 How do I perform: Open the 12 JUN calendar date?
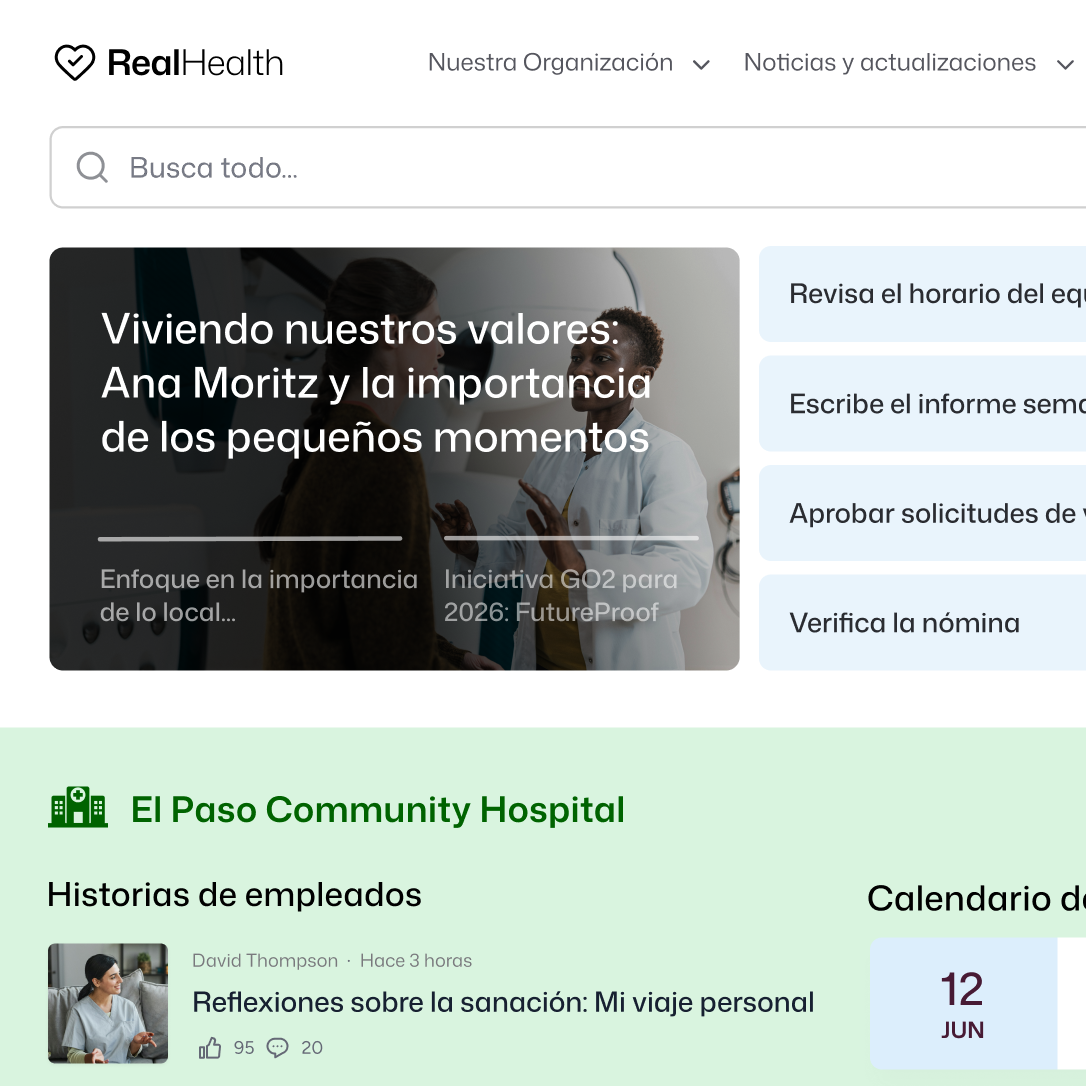tap(963, 1003)
